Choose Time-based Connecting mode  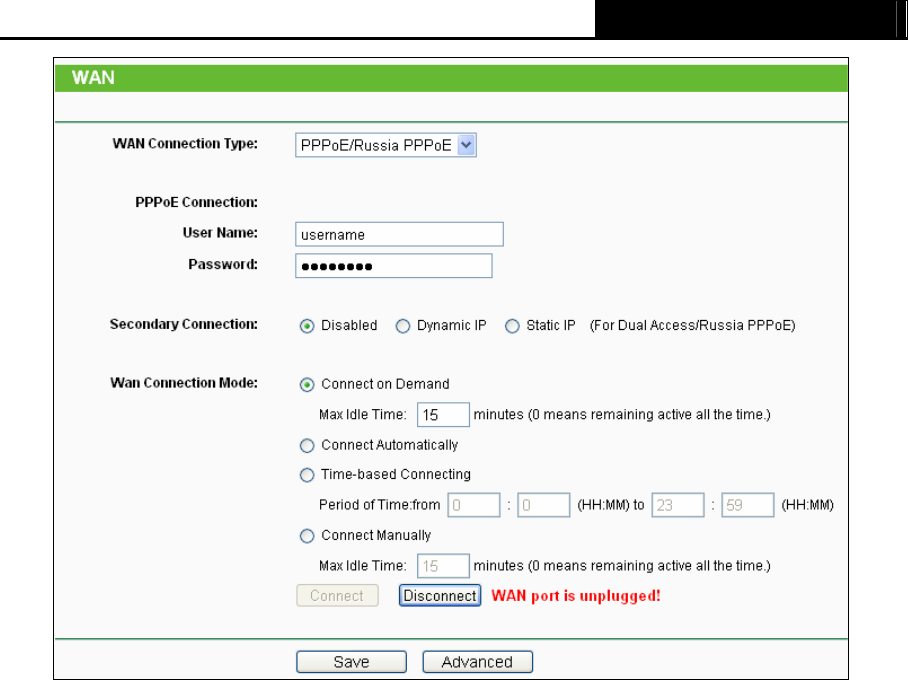307,475
